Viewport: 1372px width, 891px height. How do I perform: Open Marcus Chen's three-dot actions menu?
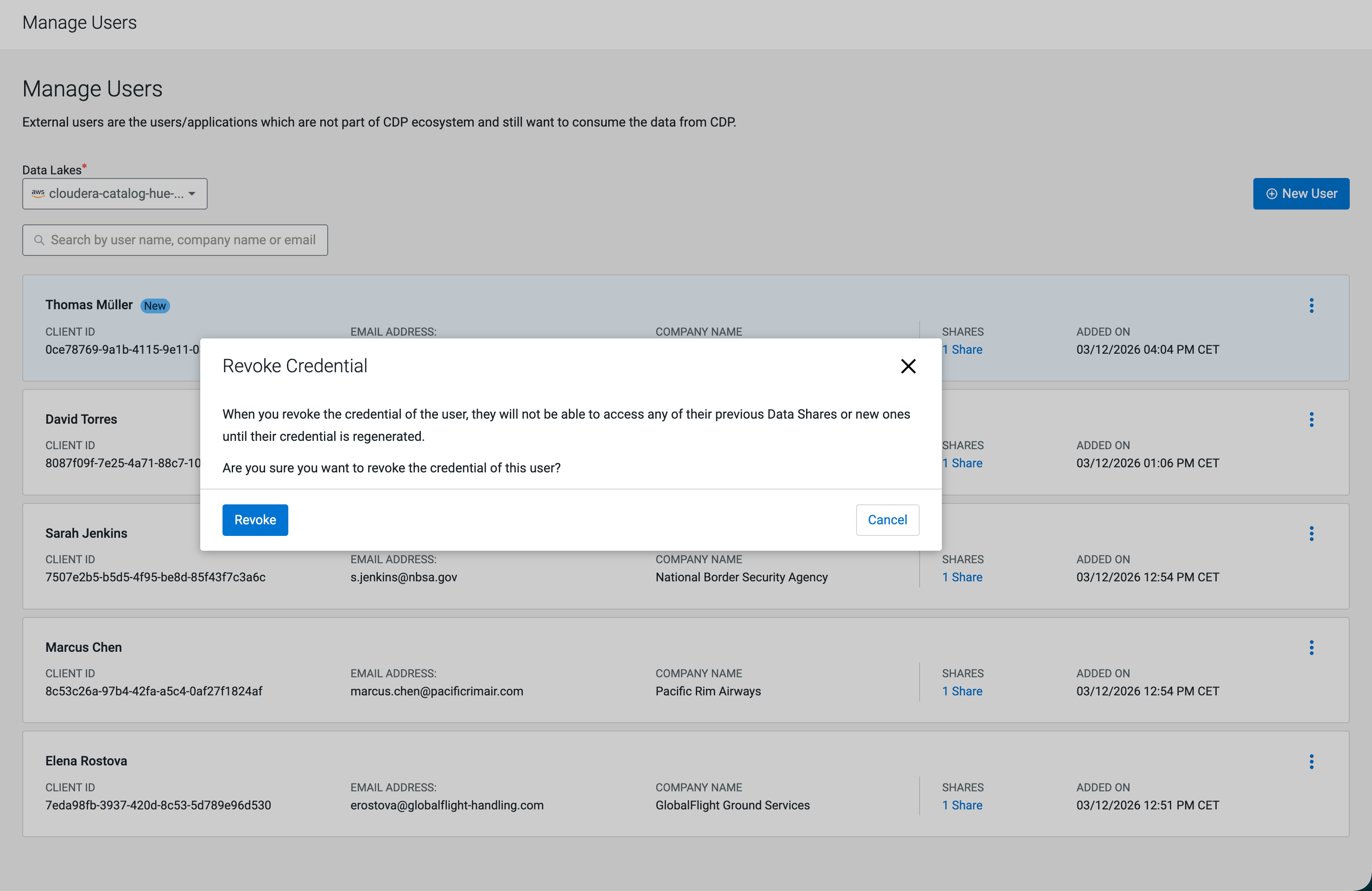[x=1311, y=648]
